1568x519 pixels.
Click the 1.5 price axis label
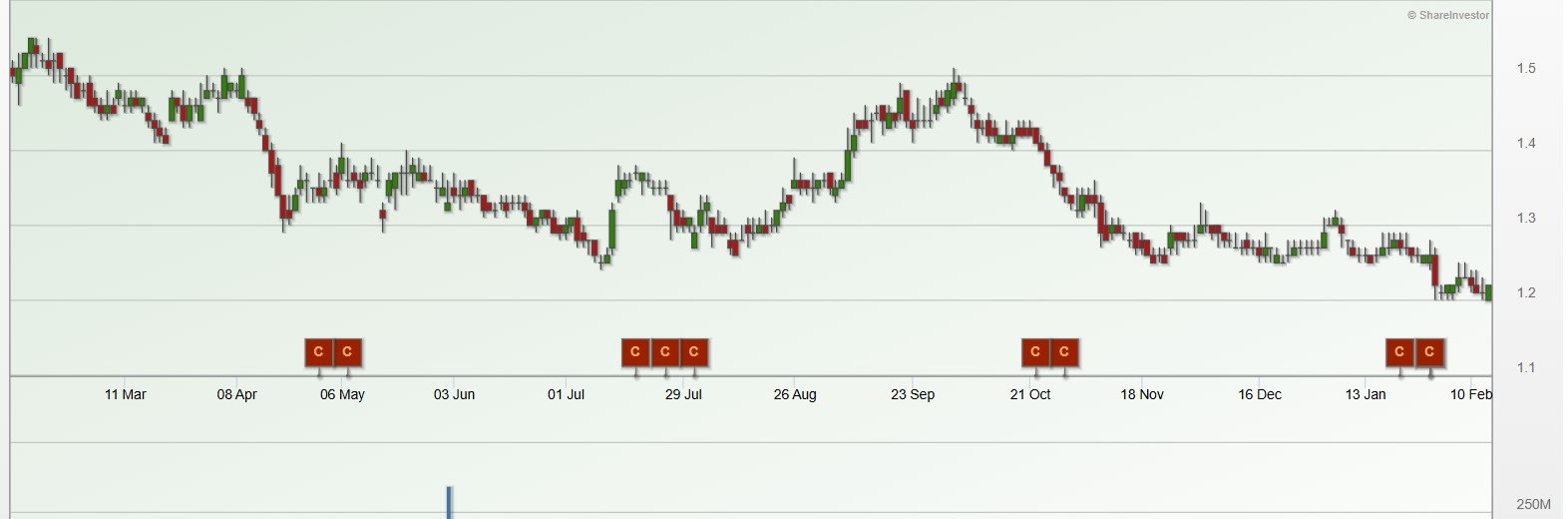point(1526,69)
